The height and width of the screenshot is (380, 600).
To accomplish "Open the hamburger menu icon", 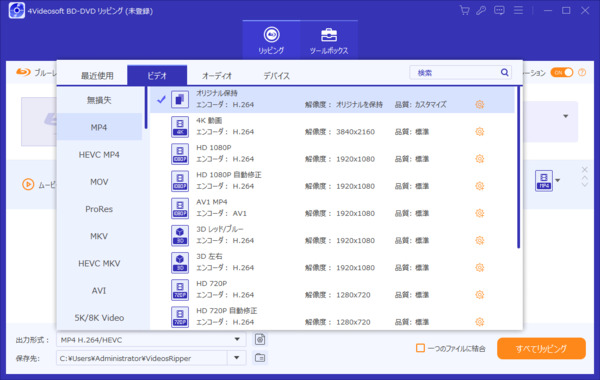I will point(518,10).
